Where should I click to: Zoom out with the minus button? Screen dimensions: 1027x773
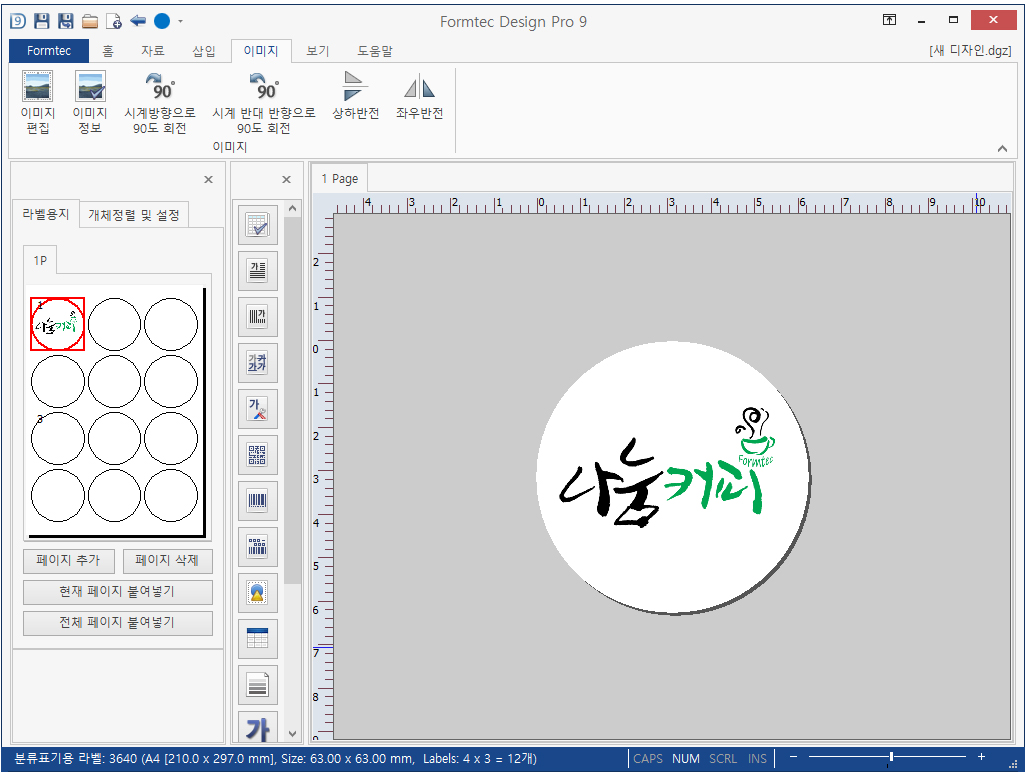[x=793, y=757]
